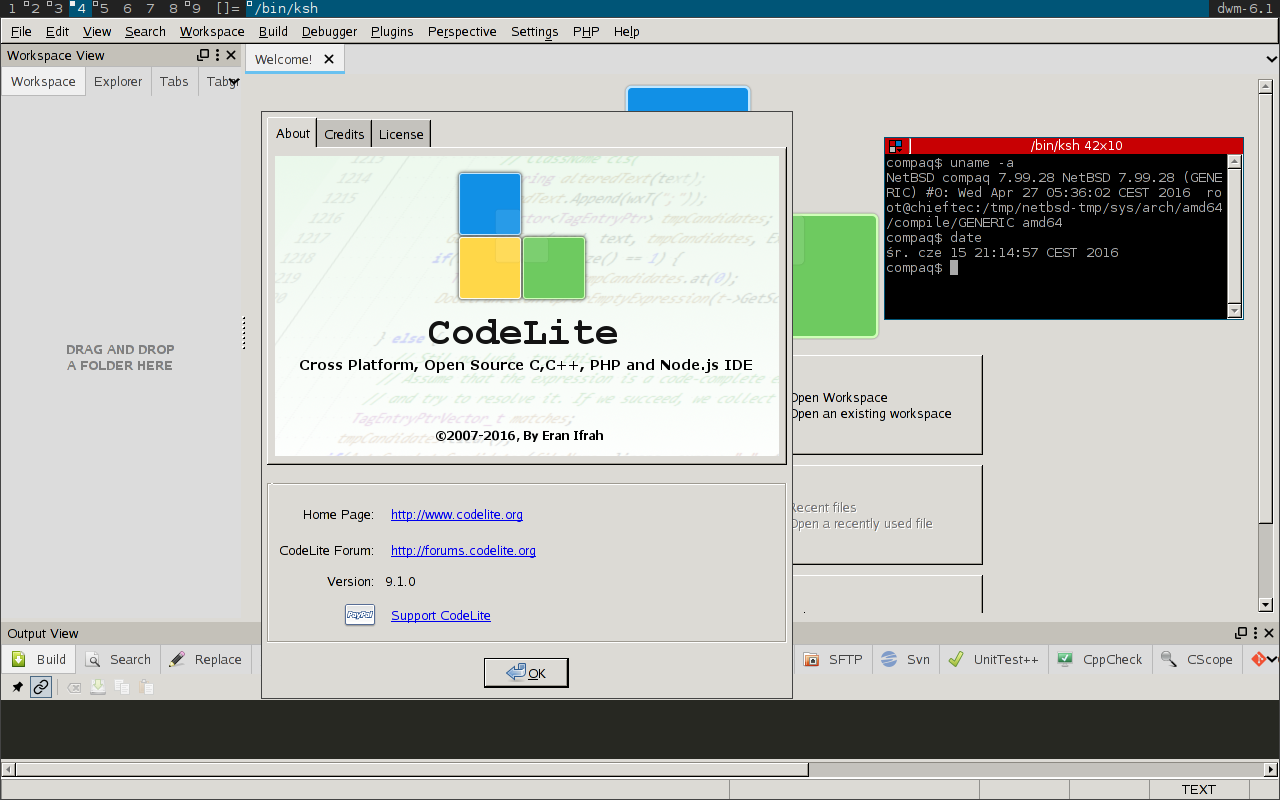Image resolution: width=1280 pixels, height=800 pixels.
Task: Click Recent files button on Welcome page
Action: pyautogui.click(x=886, y=515)
